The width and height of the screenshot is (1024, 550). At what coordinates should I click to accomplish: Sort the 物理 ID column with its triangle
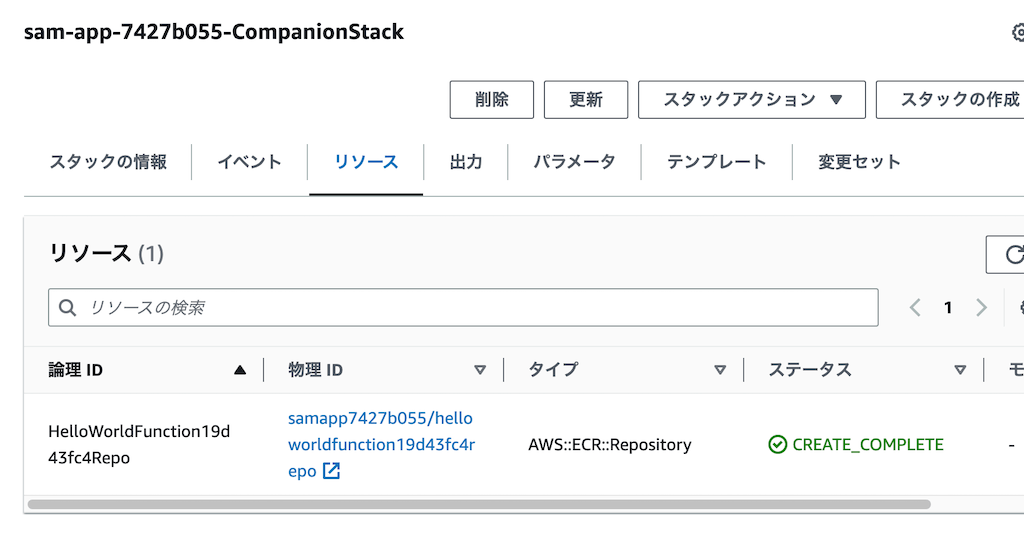(x=480, y=370)
